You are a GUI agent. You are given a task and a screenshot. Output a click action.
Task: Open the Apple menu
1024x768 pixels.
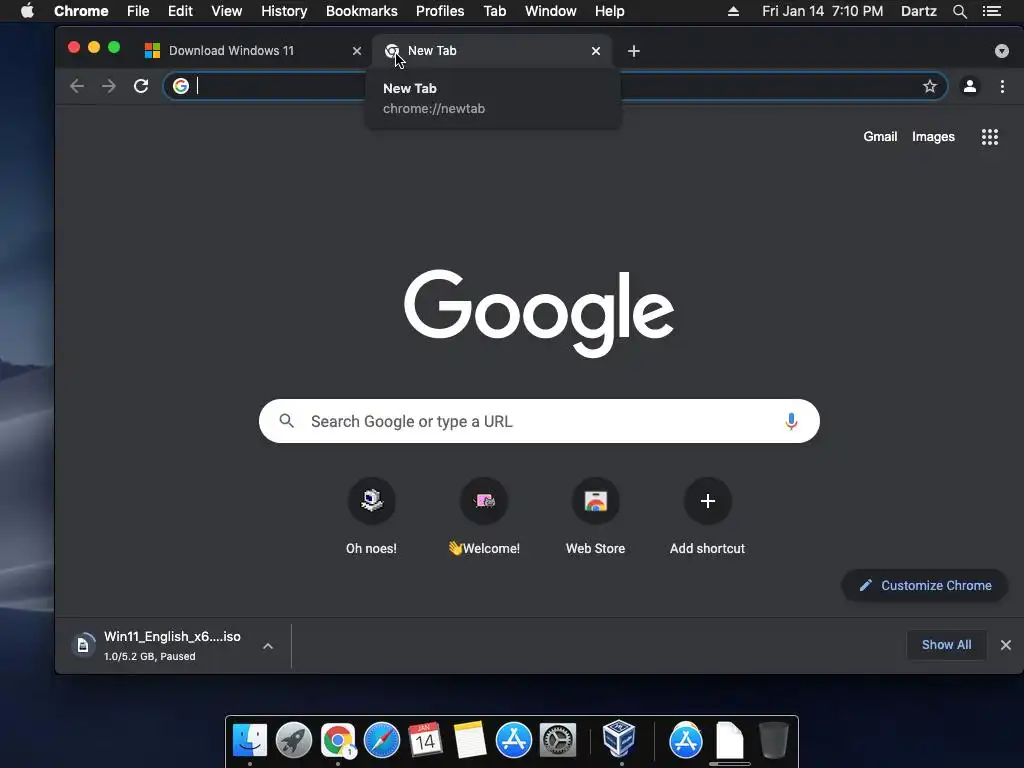point(27,11)
